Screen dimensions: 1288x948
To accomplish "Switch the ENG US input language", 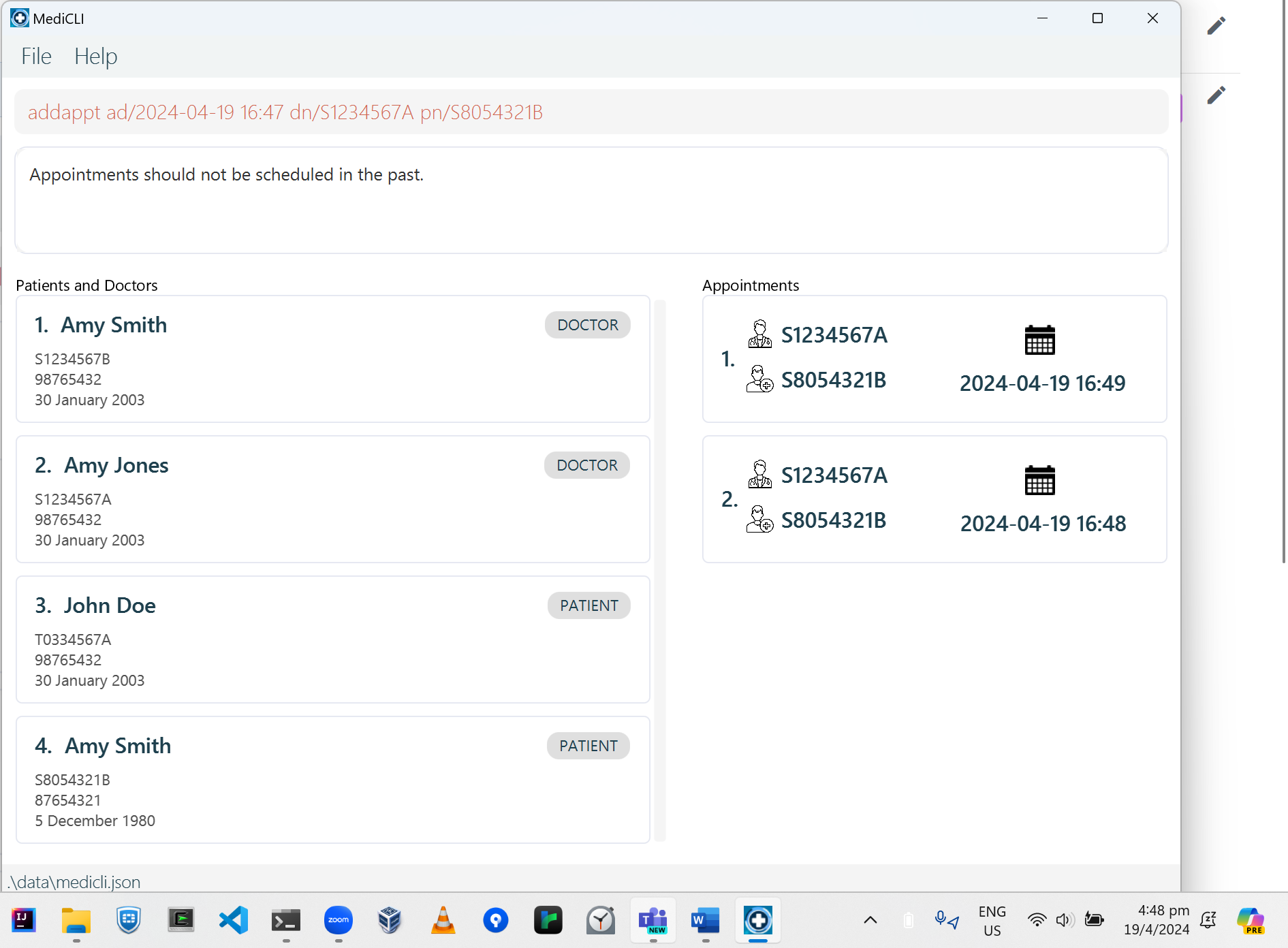I will pos(992,921).
